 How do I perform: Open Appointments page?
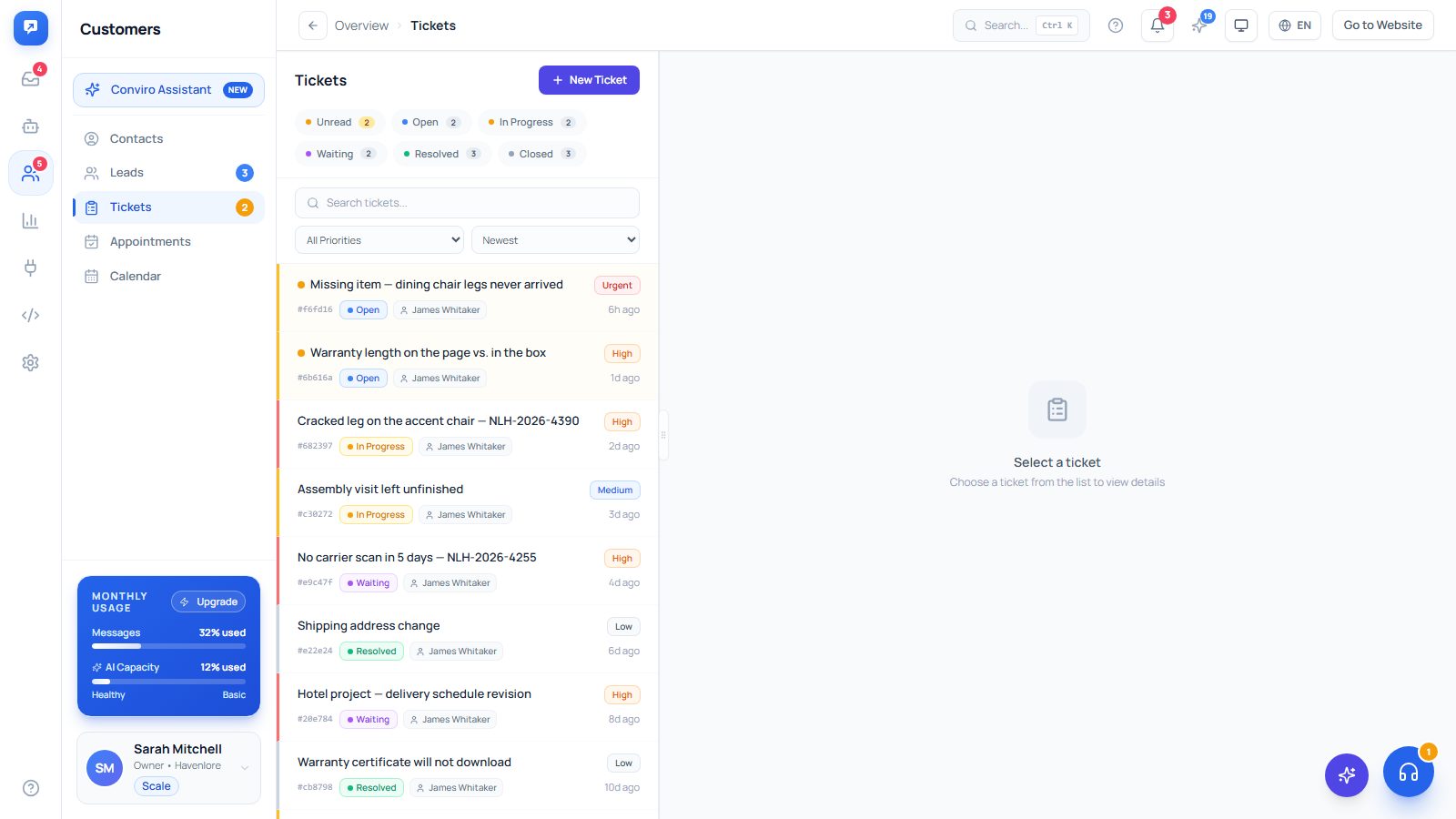click(168, 242)
